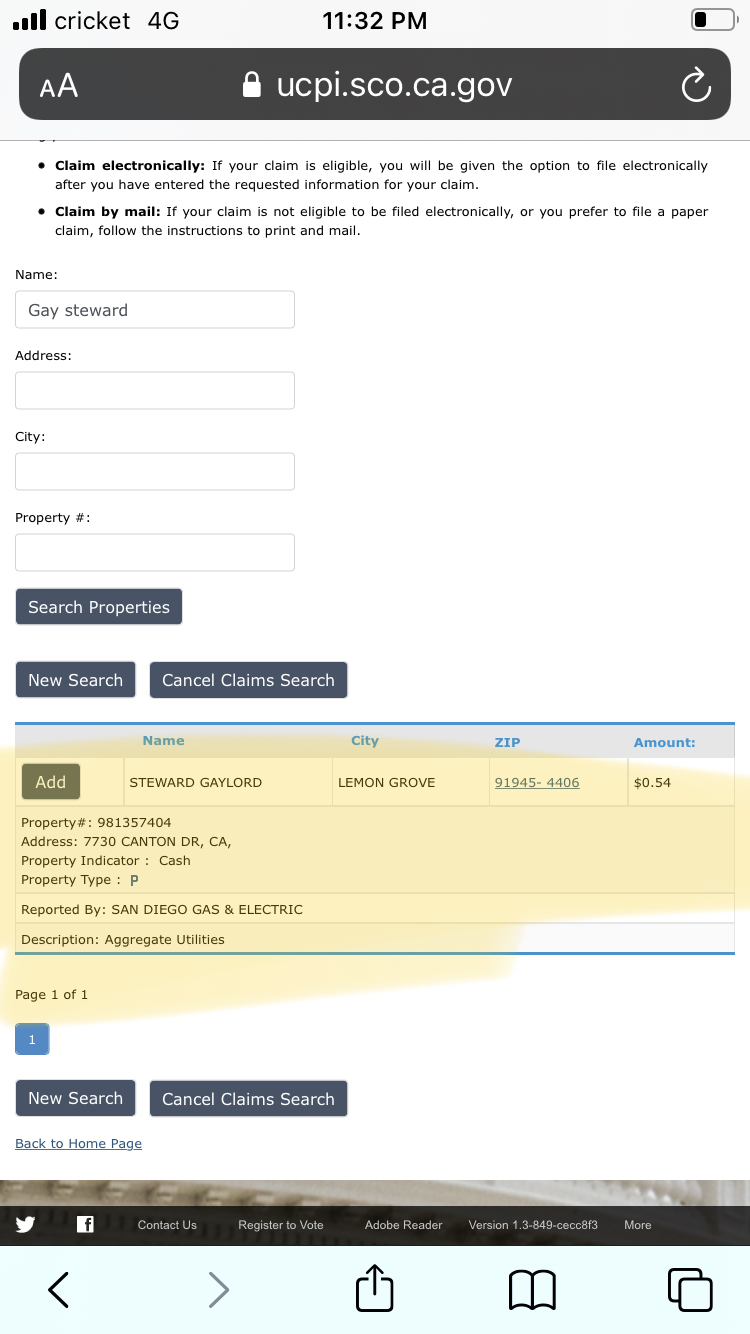Tap the battery indicator in status bar
The image size is (750, 1334).
tap(713, 19)
